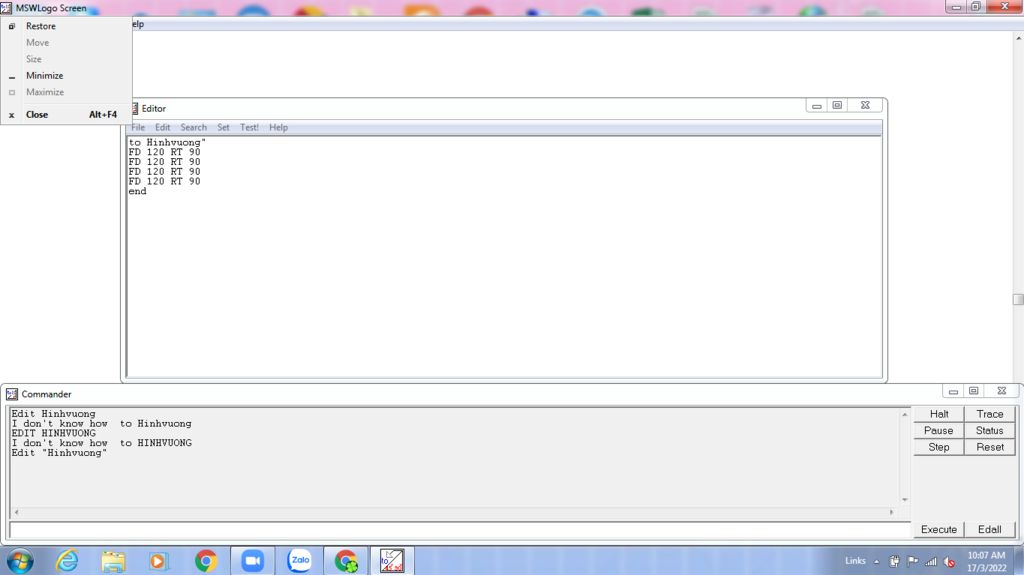Click the Pause button
The image size is (1024, 575).
pos(939,431)
